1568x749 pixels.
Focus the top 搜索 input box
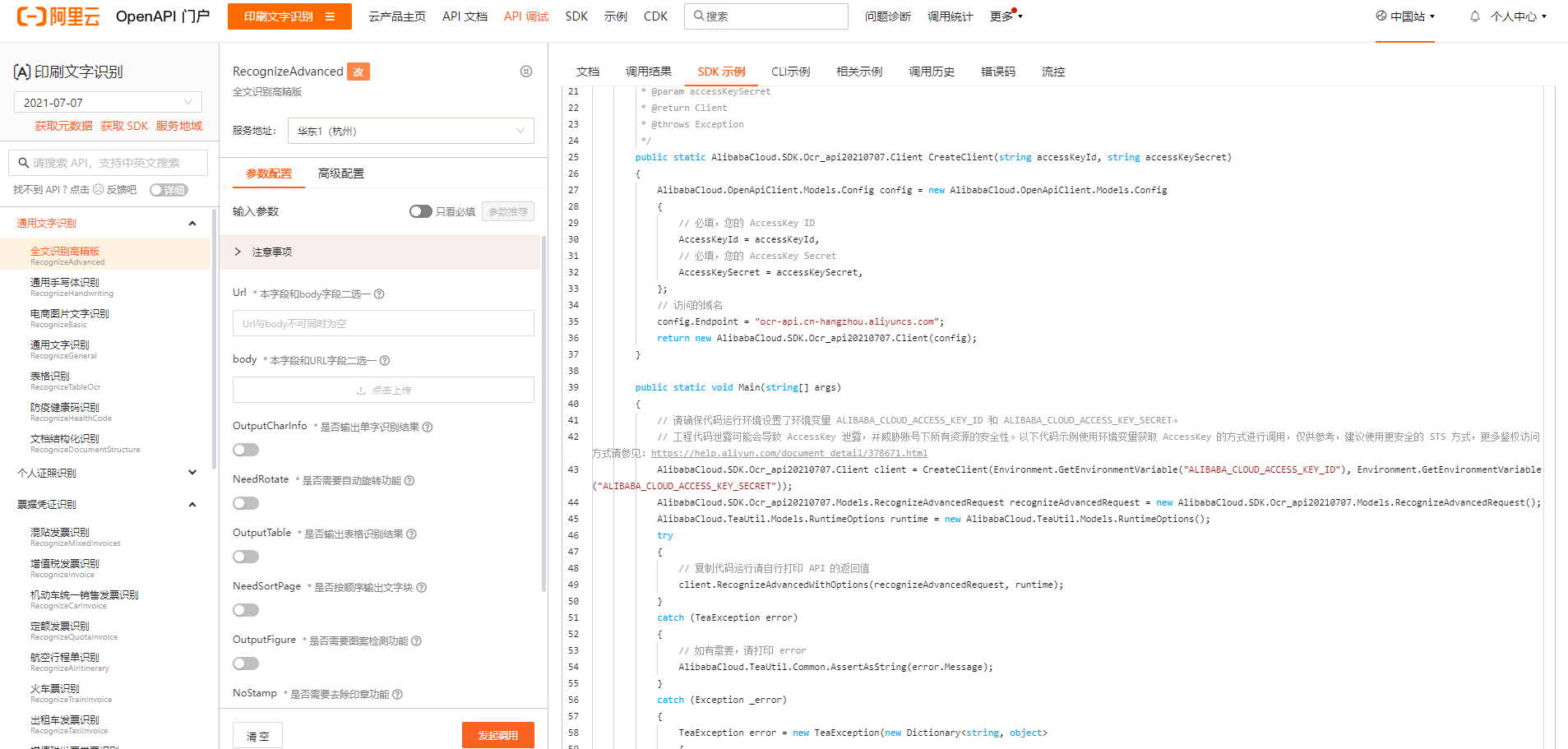(766, 16)
